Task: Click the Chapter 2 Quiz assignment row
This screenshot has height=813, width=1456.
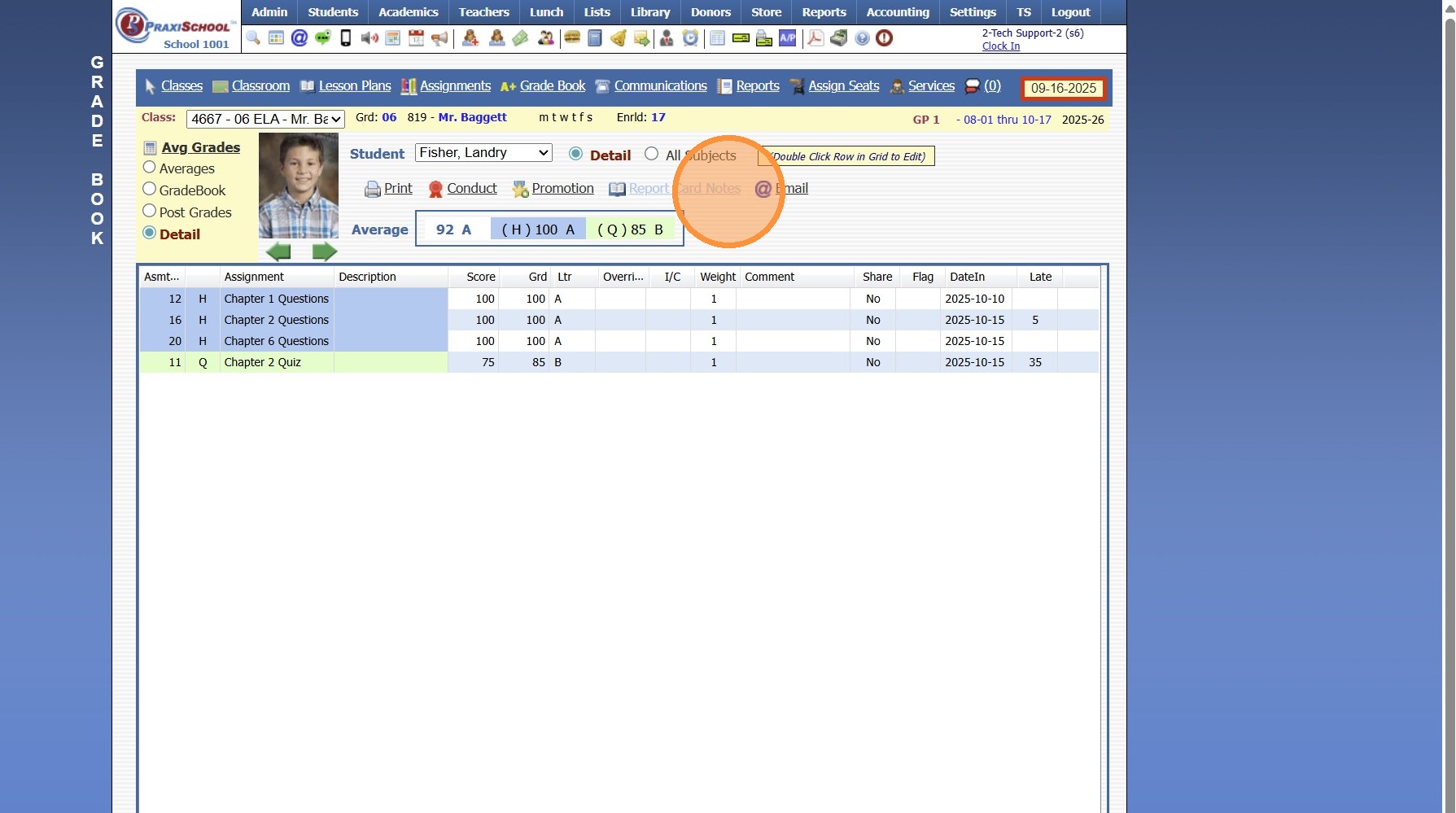Action: click(619, 362)
